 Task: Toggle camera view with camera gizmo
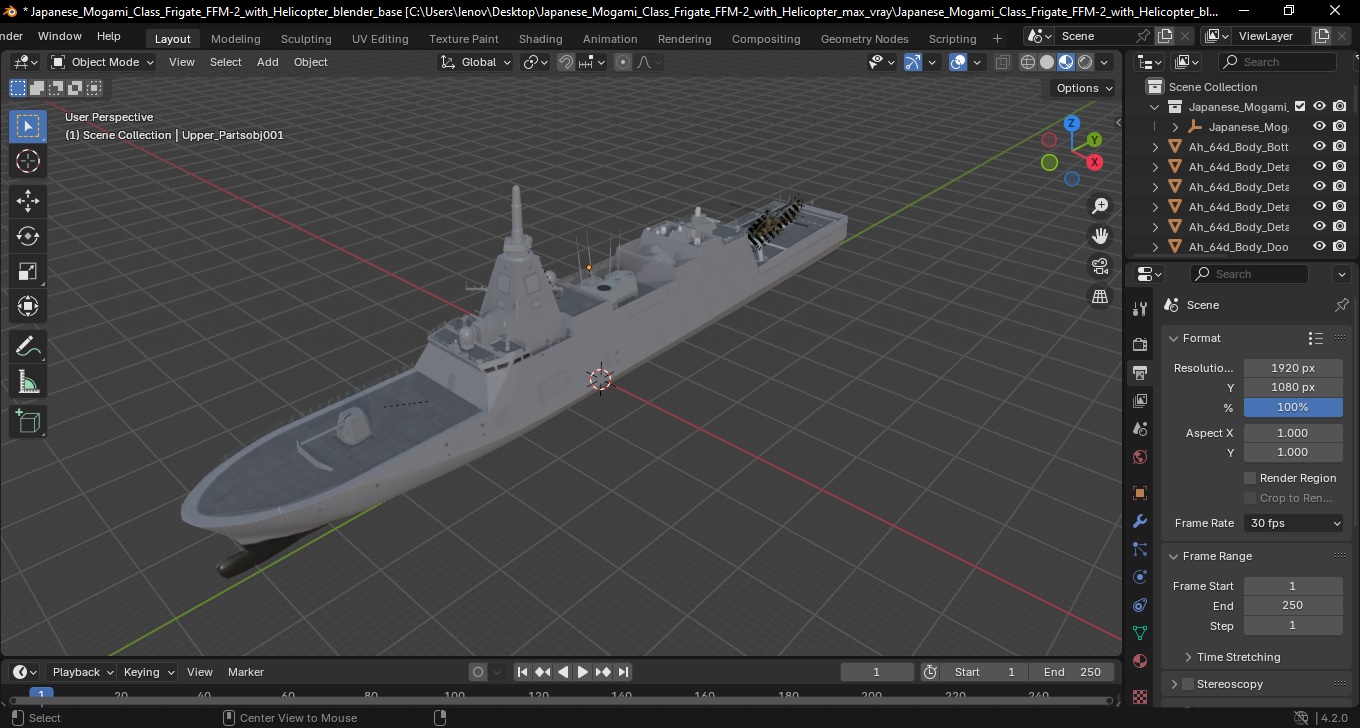coord(1100,266)
